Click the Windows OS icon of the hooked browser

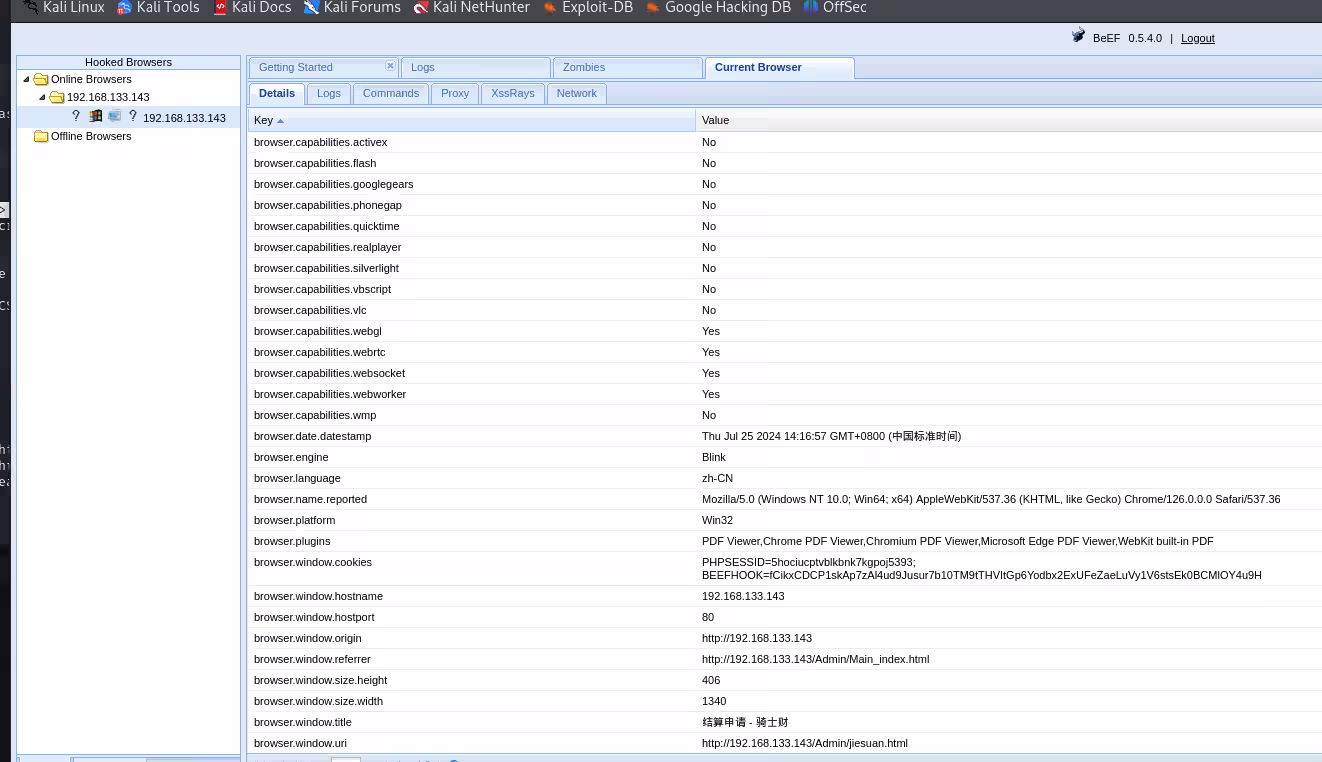pos(96,117)
